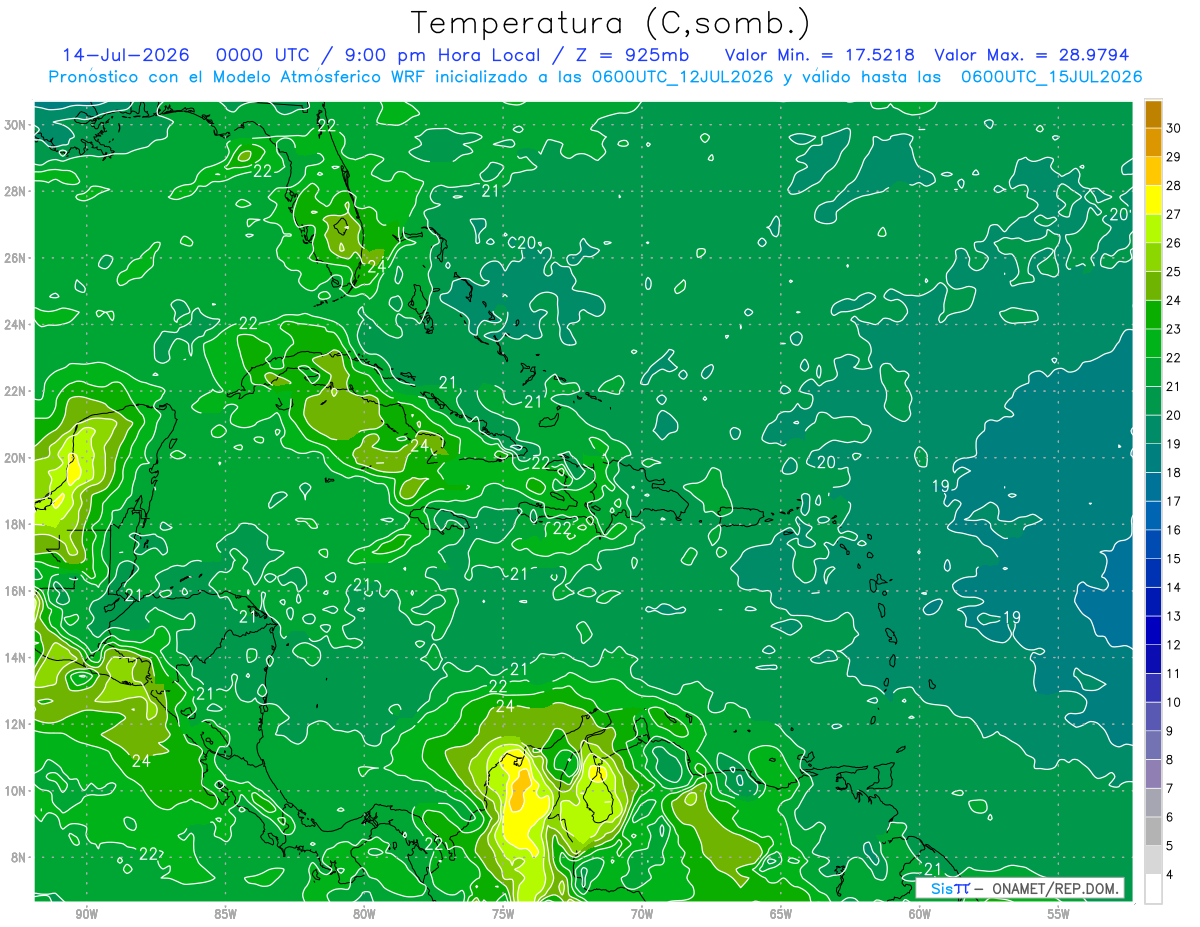Image resolution: width=1200 pixels, height=927 pixels.
Task: Click the legend scale value '15'
Action: tap(1174, 558)
